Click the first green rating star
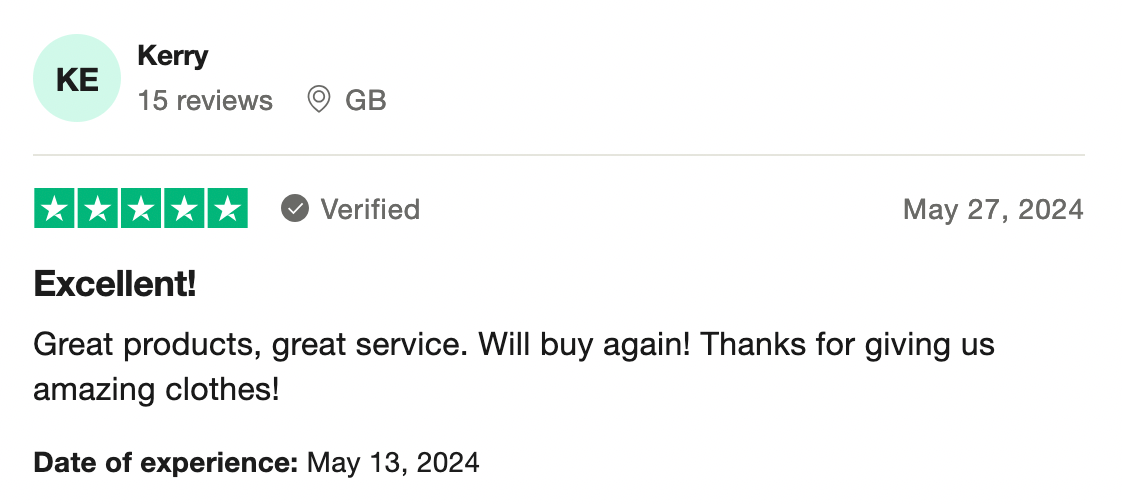This screenshot has width=1122, height=504. tap(54, 209)
